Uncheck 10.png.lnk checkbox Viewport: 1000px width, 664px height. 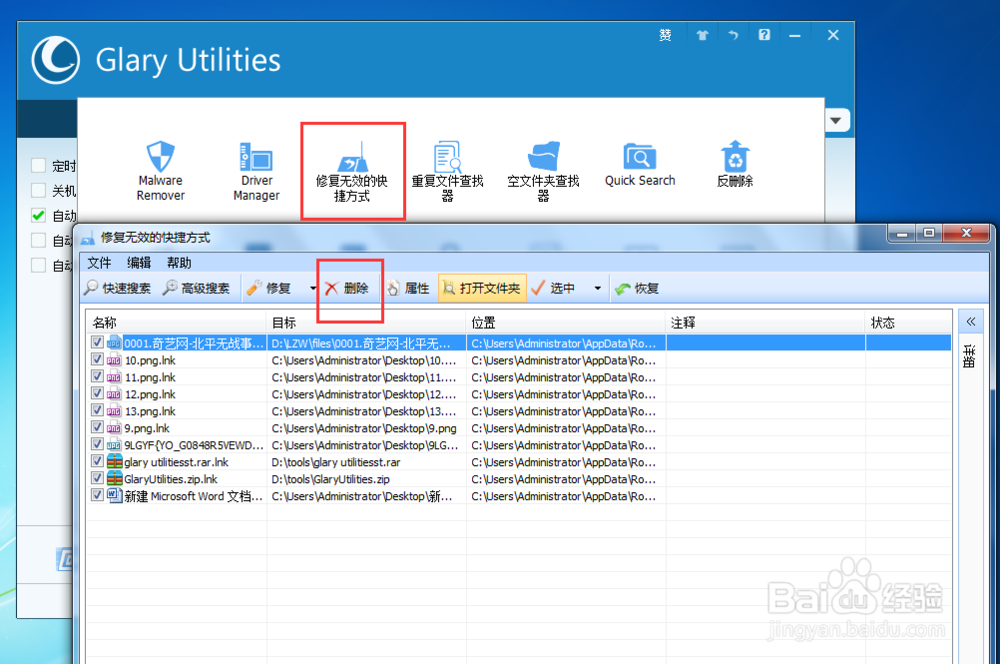97,360
